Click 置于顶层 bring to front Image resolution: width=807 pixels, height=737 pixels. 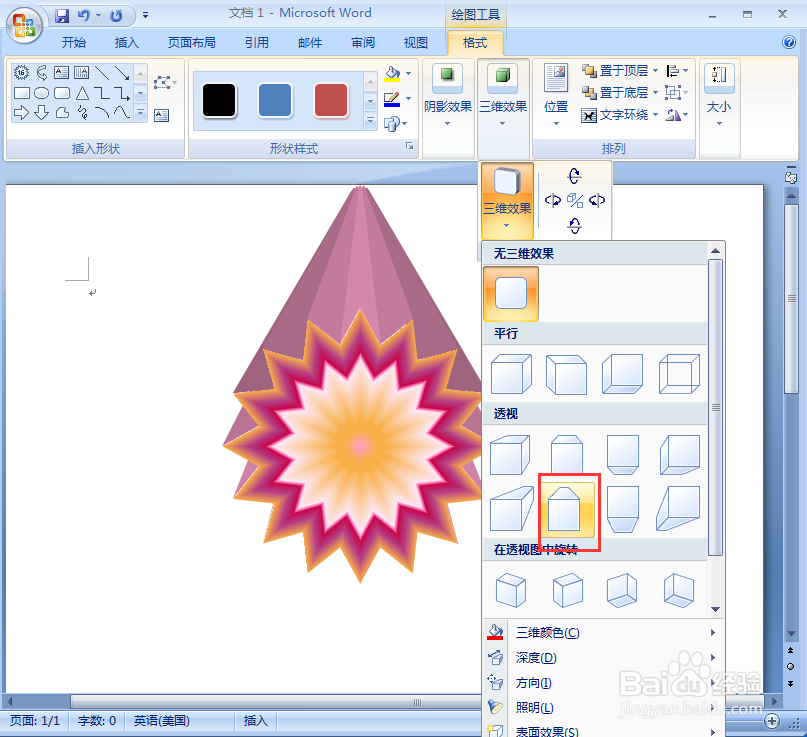(x=620, y=71)
